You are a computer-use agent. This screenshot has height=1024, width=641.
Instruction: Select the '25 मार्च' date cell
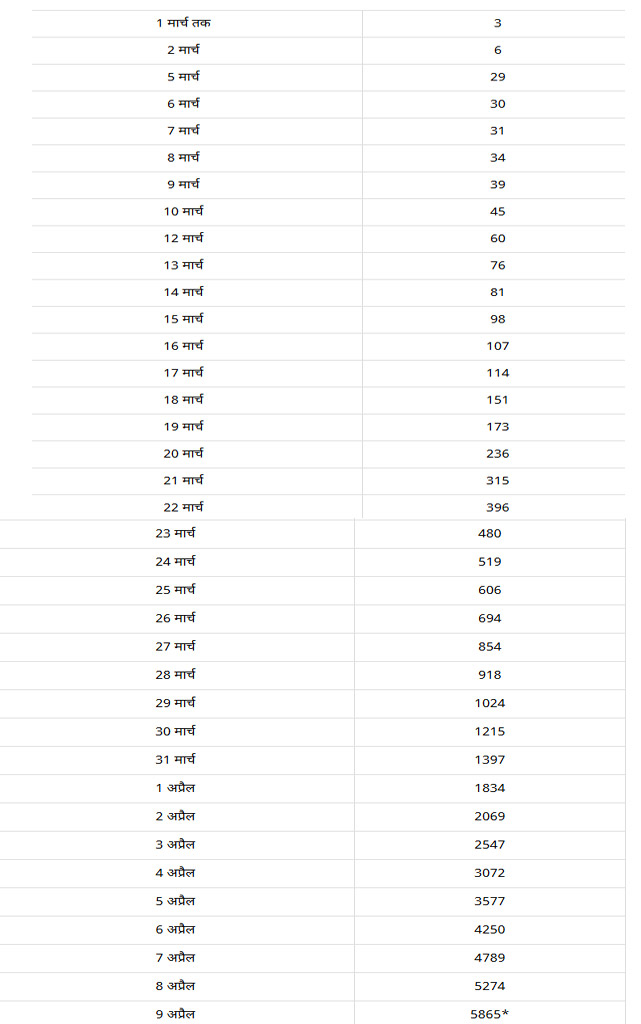pyautogui.click(x=176, y=590)
